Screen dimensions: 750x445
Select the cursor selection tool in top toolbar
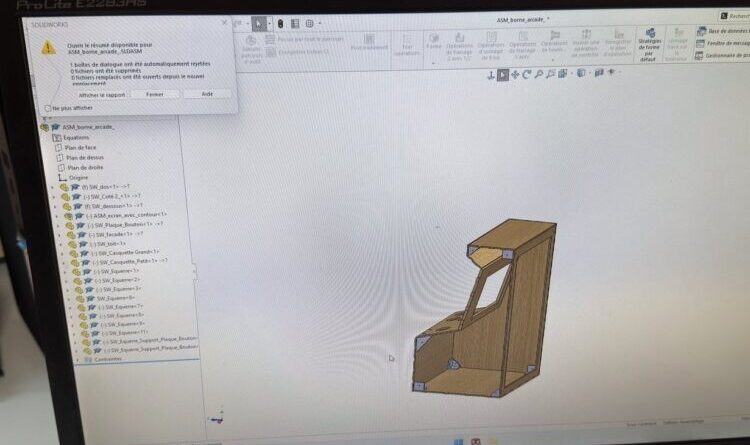[259, 23]
